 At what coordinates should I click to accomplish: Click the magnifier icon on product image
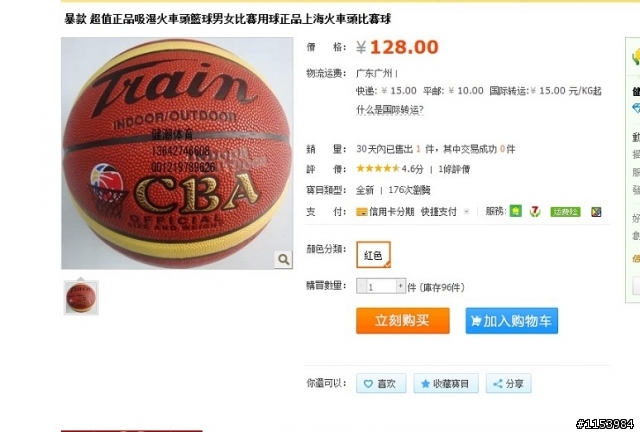[284, 259]
